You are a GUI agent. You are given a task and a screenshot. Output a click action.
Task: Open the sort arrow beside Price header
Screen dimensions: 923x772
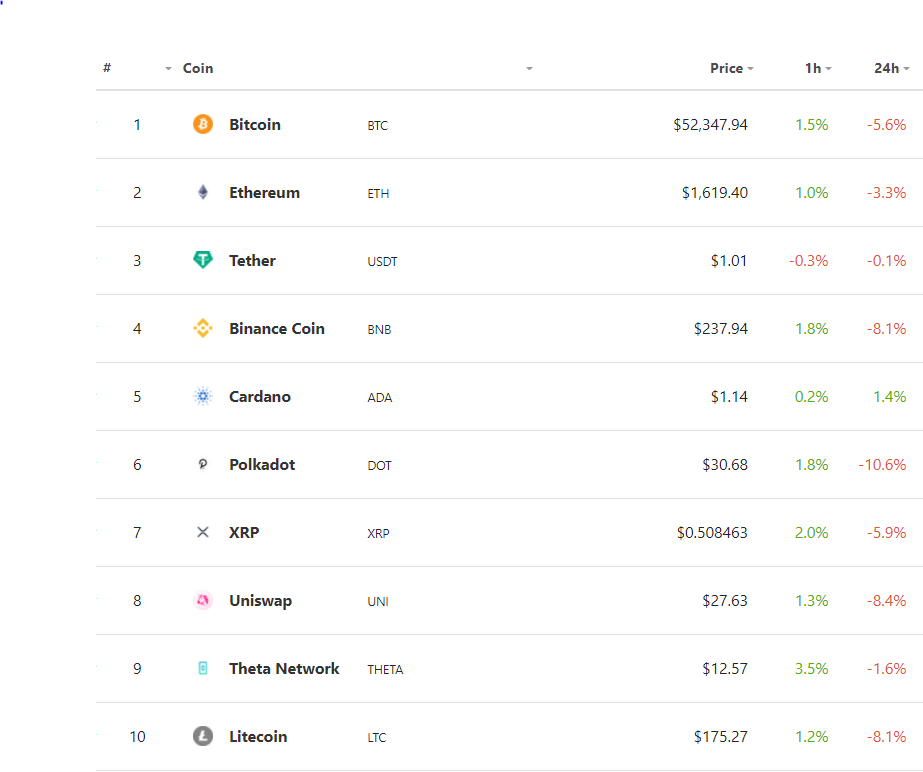coord(750,69)
